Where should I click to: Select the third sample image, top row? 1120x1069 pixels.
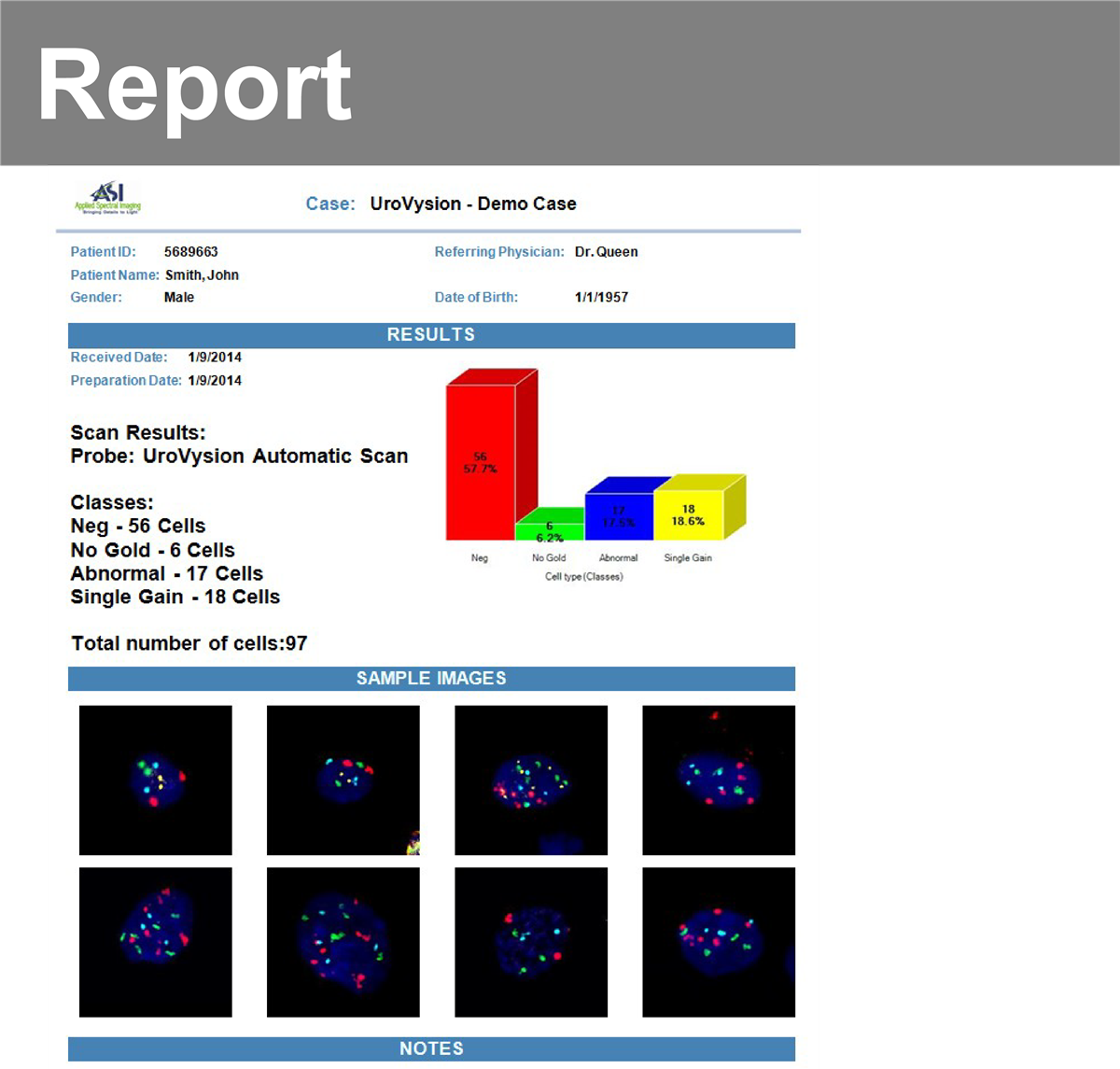point(531,780)
